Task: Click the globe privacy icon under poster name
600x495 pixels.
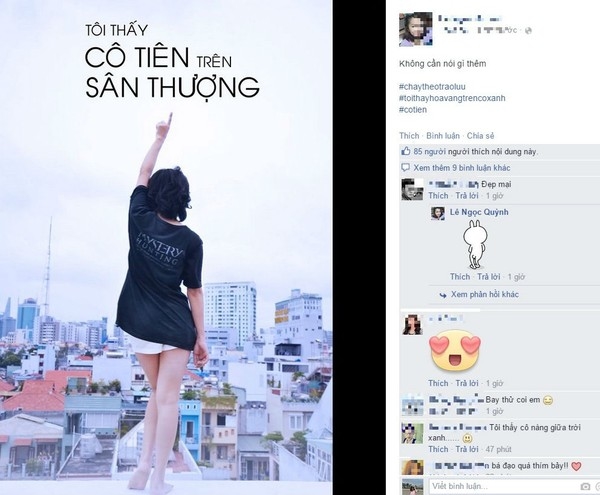Action: pyautogui.click(x=528, y=31)
